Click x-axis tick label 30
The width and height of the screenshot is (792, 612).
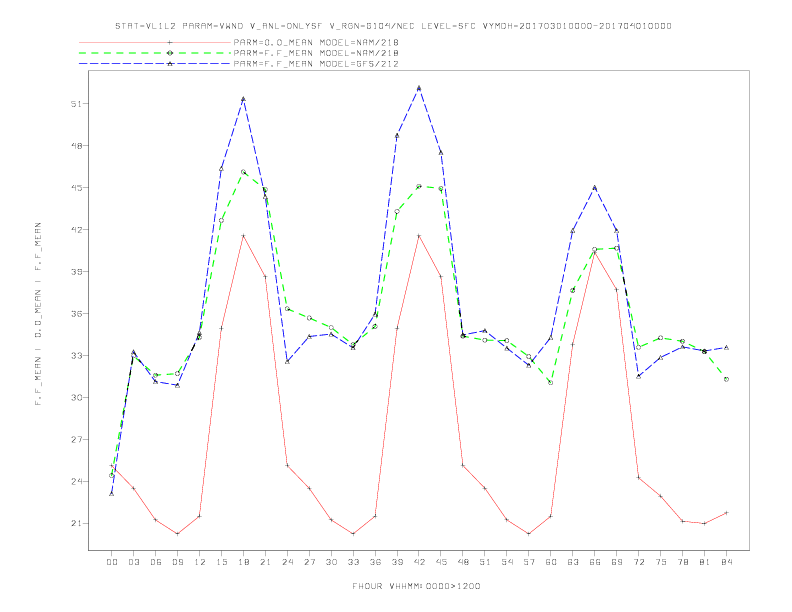[331, 562]
